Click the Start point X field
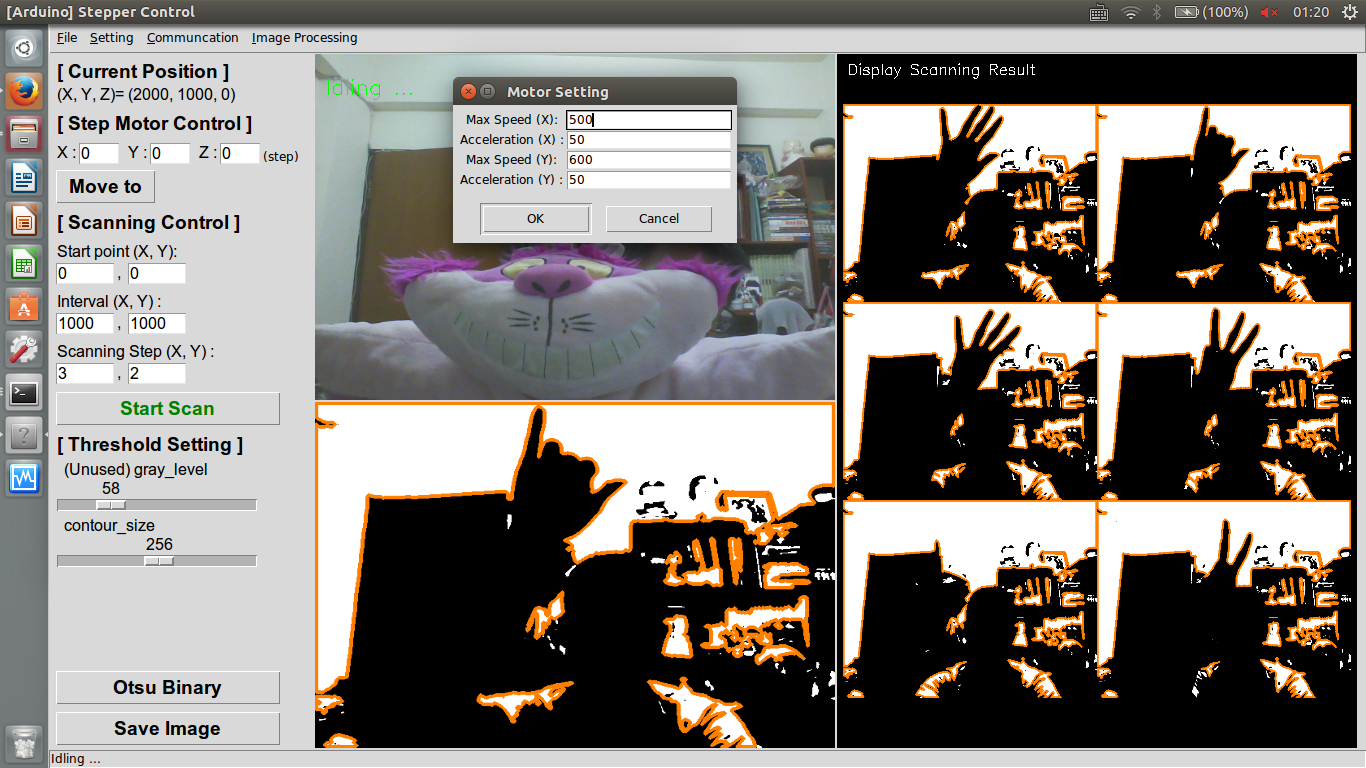This screenshot has width=1366, height=768. tap(85, 273)
